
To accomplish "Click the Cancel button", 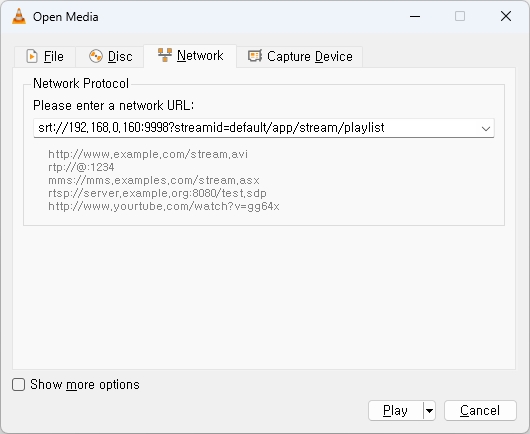I will coord(480,411).
